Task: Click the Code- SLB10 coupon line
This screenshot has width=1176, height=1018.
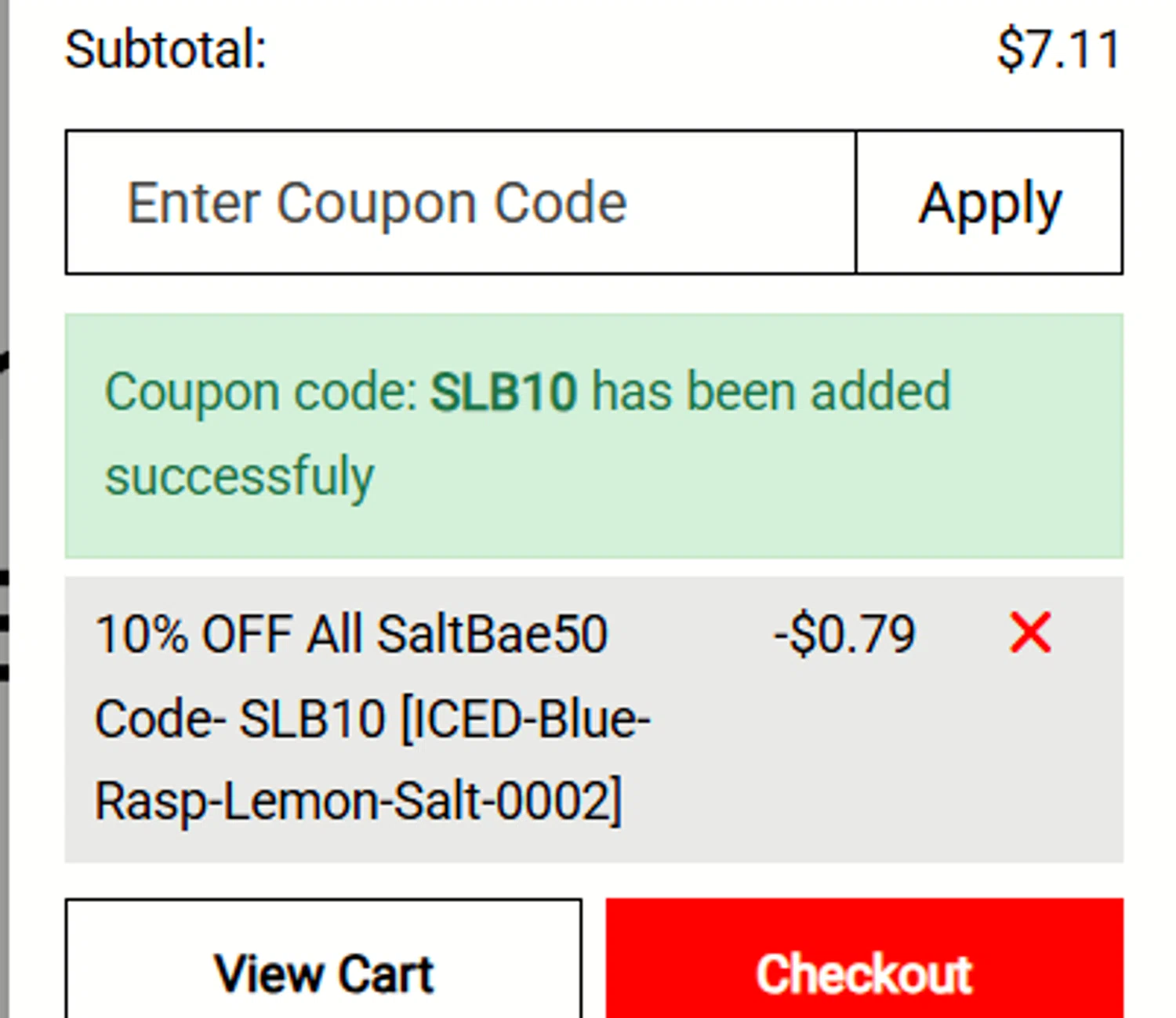Action: [x=239, y=719]
